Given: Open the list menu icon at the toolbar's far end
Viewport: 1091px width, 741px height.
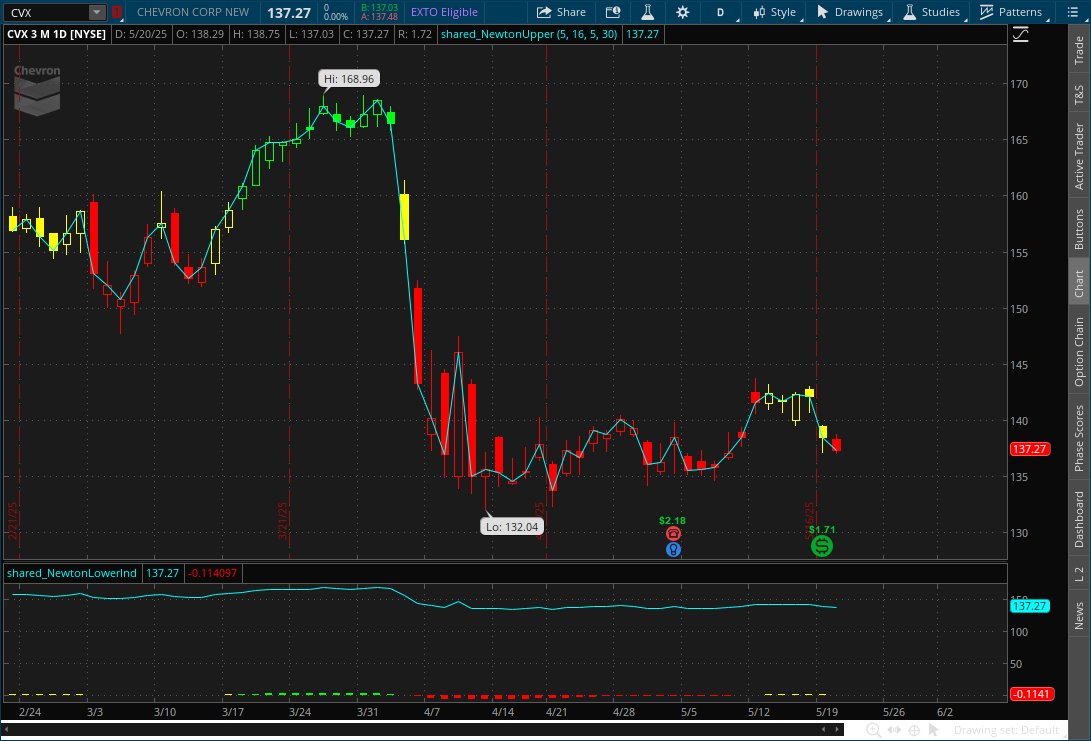Looking at the screenshot, I should click(1072, 12).
